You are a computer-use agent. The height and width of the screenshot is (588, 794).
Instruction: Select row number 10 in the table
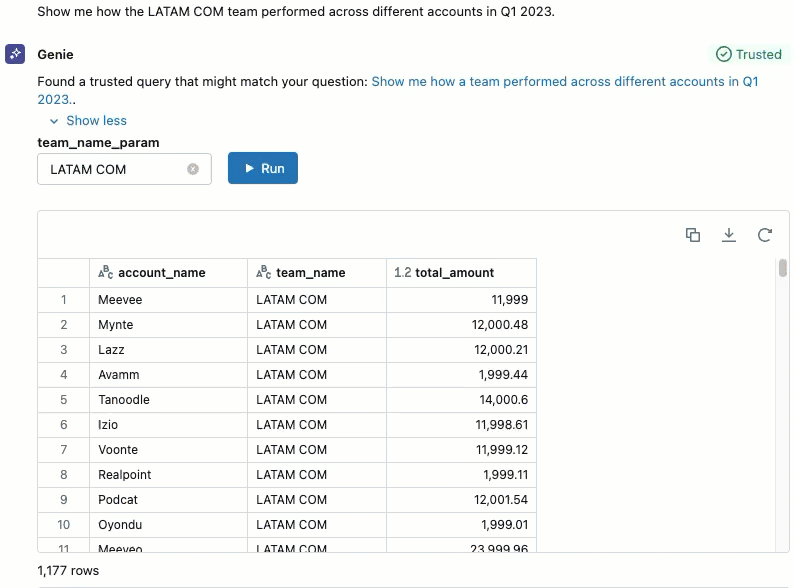click(64, 525)
